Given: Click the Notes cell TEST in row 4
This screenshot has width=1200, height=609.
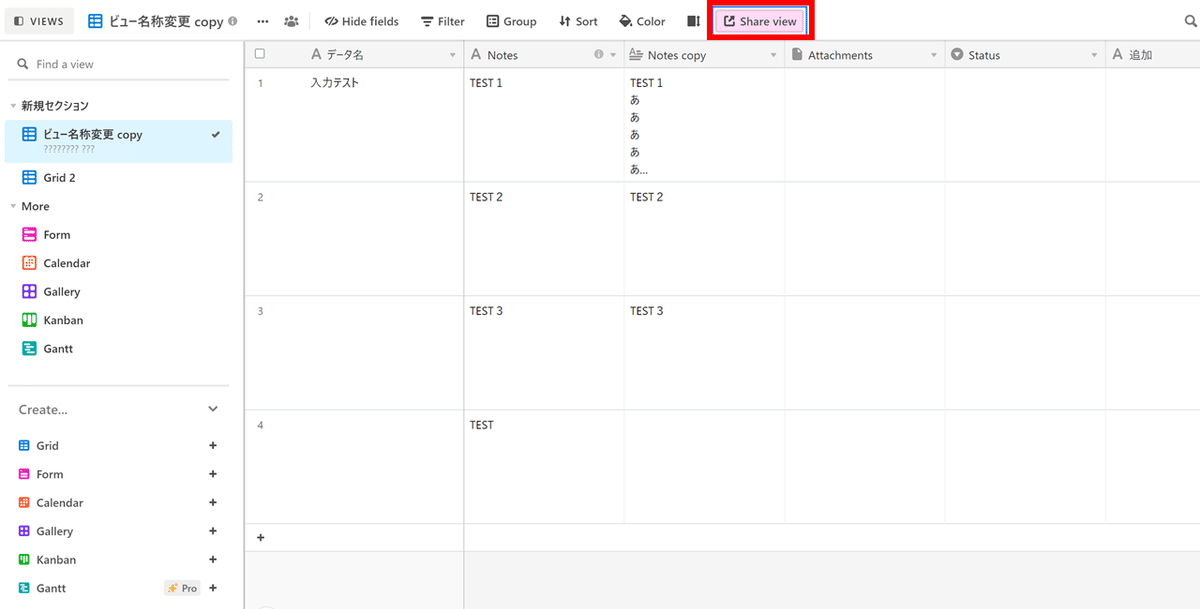Looking at the screenshot, I should (544, 467).
